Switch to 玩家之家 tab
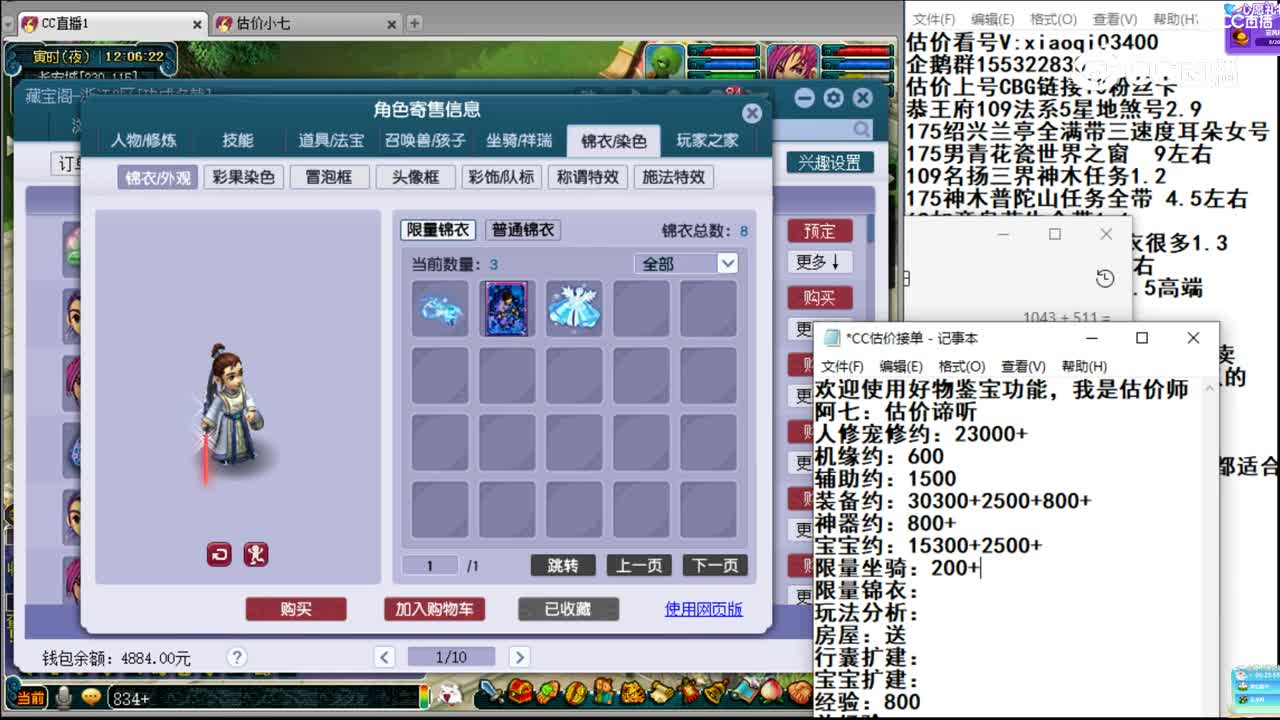This screenshot has height=720, width=1280. click(707, 141)
